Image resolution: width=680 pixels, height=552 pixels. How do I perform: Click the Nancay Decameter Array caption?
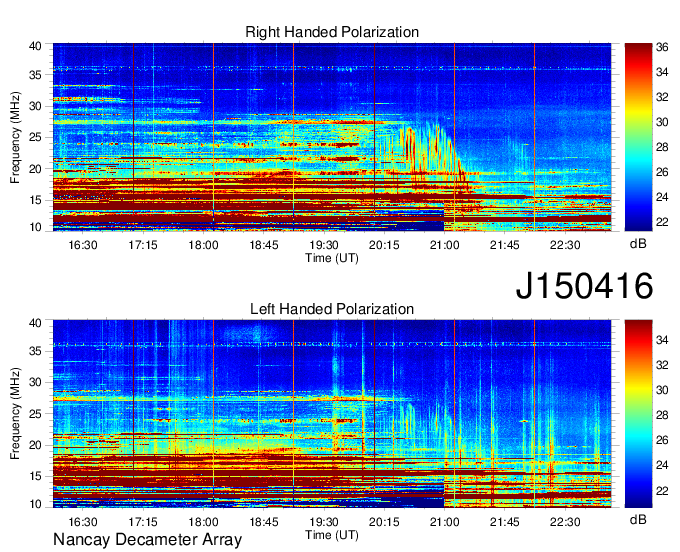[147, 540]
